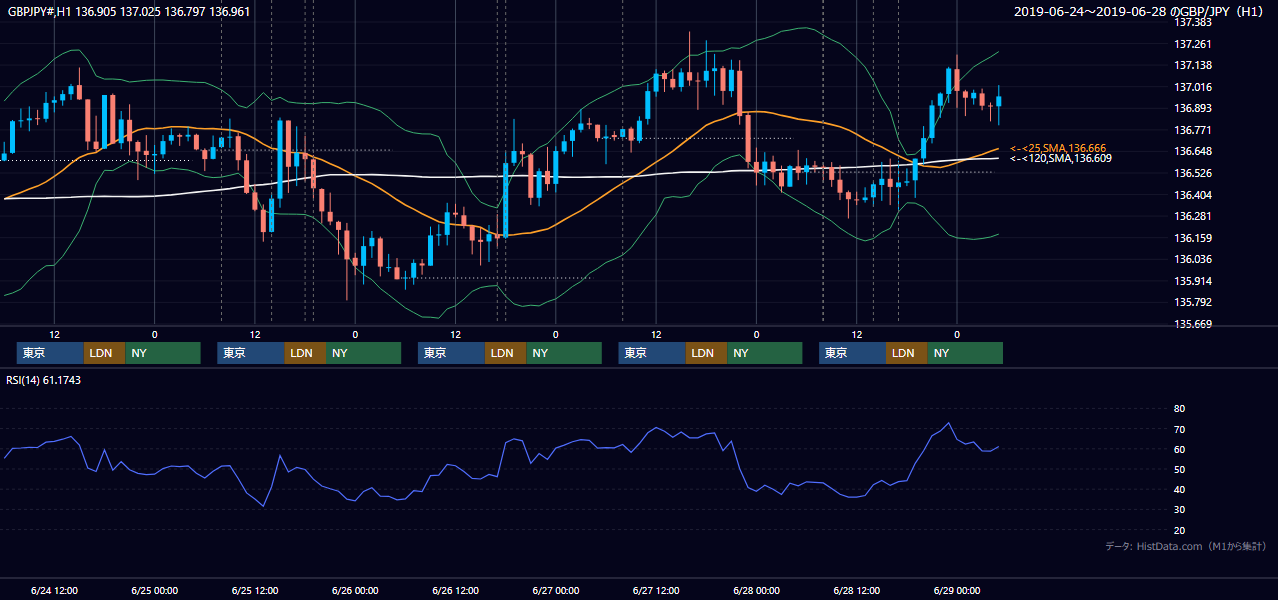Select the 6/25 NY session block
The height and width of the screenshot is (600, 1278).
coord(363,353)
